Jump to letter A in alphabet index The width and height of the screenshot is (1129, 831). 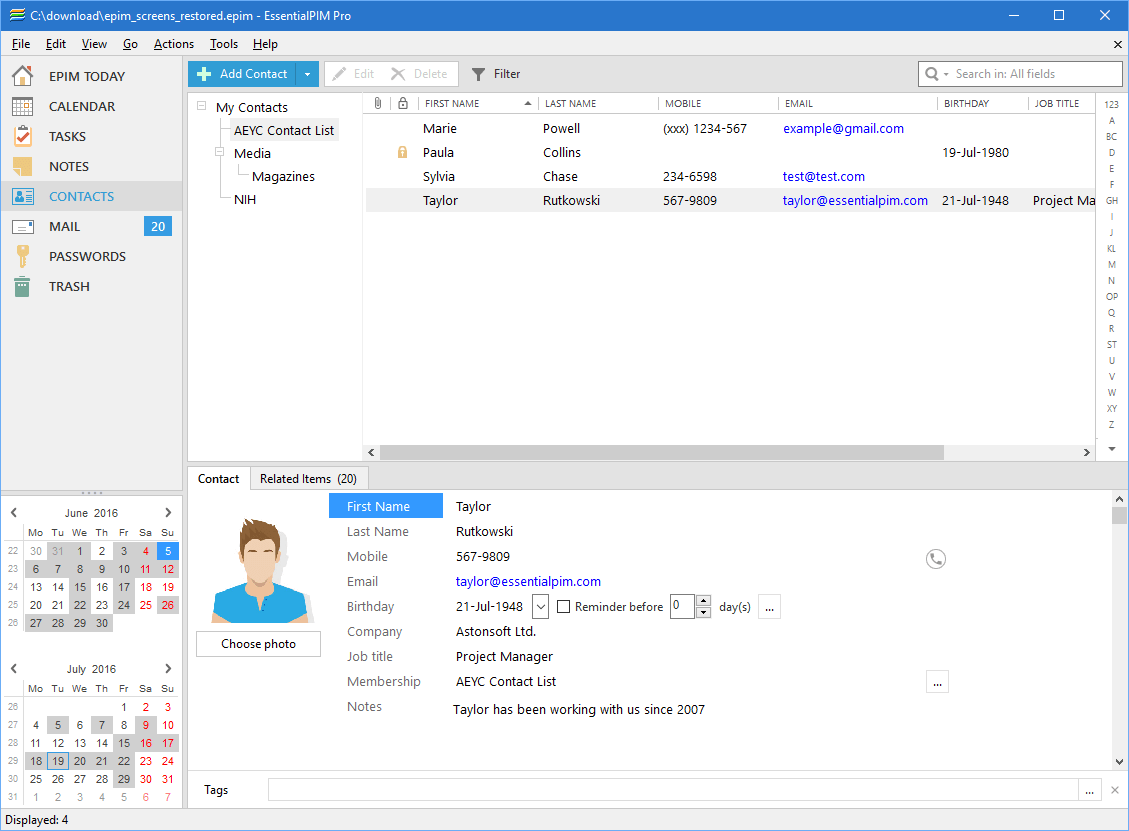click(x=1112, y=120)
